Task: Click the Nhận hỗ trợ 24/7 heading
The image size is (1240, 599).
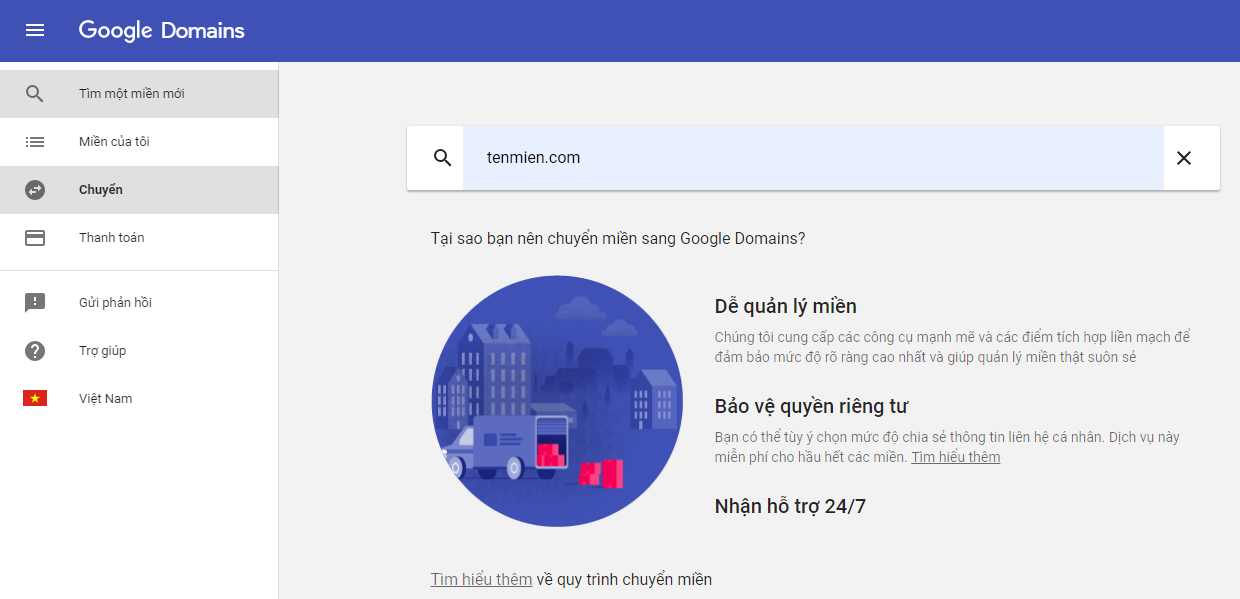Action: click(790, 506)
